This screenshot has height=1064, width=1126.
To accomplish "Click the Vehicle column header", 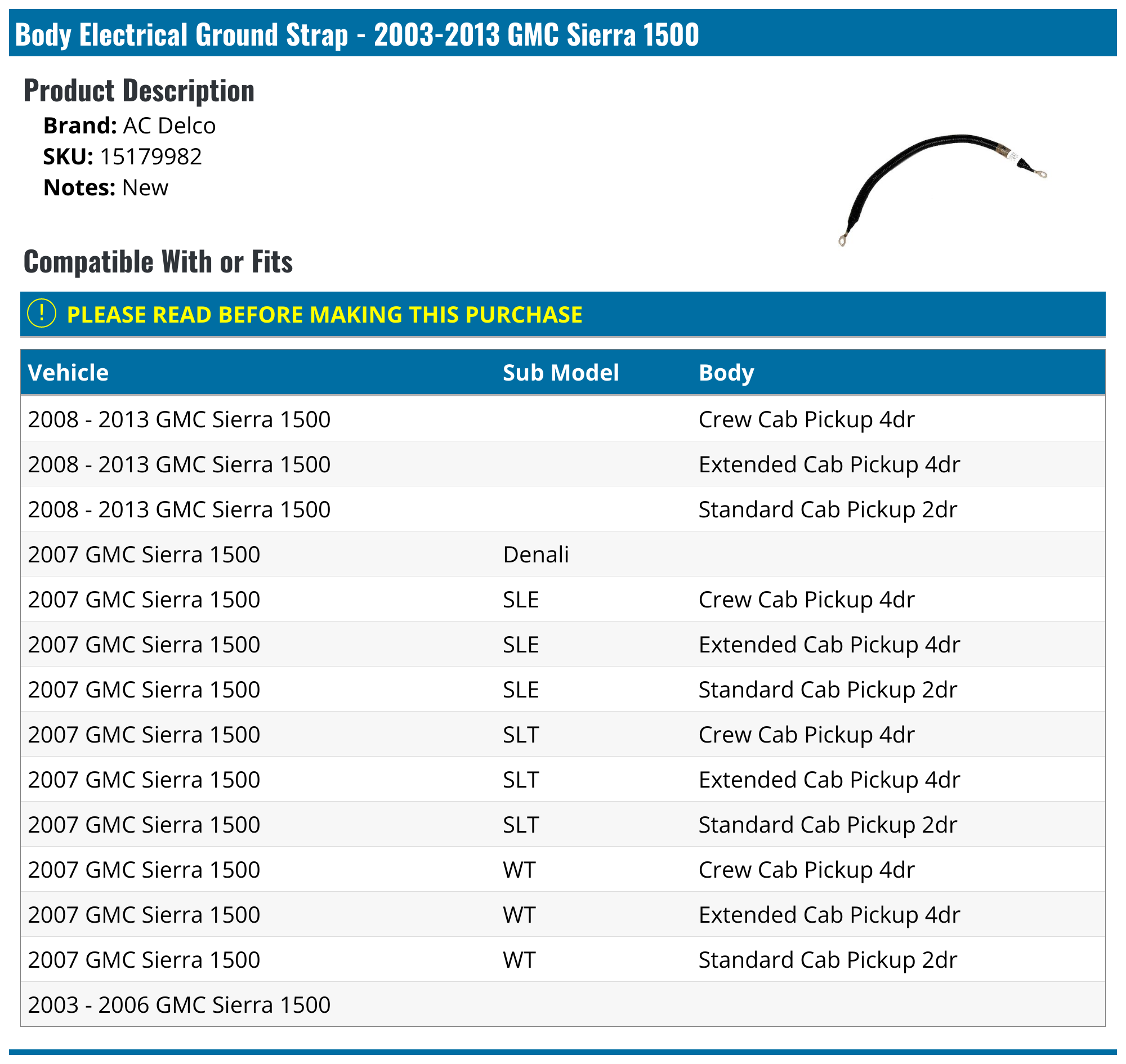I will pyautogui.click(x=68, y=373).
